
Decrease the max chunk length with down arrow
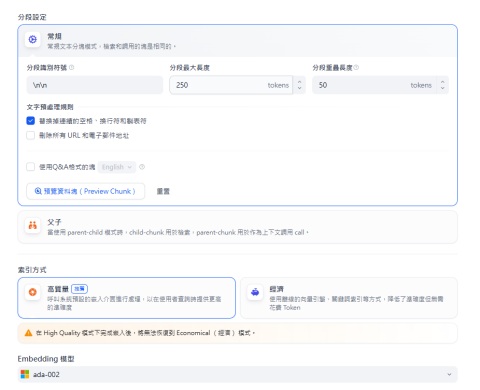click(299, 88)
